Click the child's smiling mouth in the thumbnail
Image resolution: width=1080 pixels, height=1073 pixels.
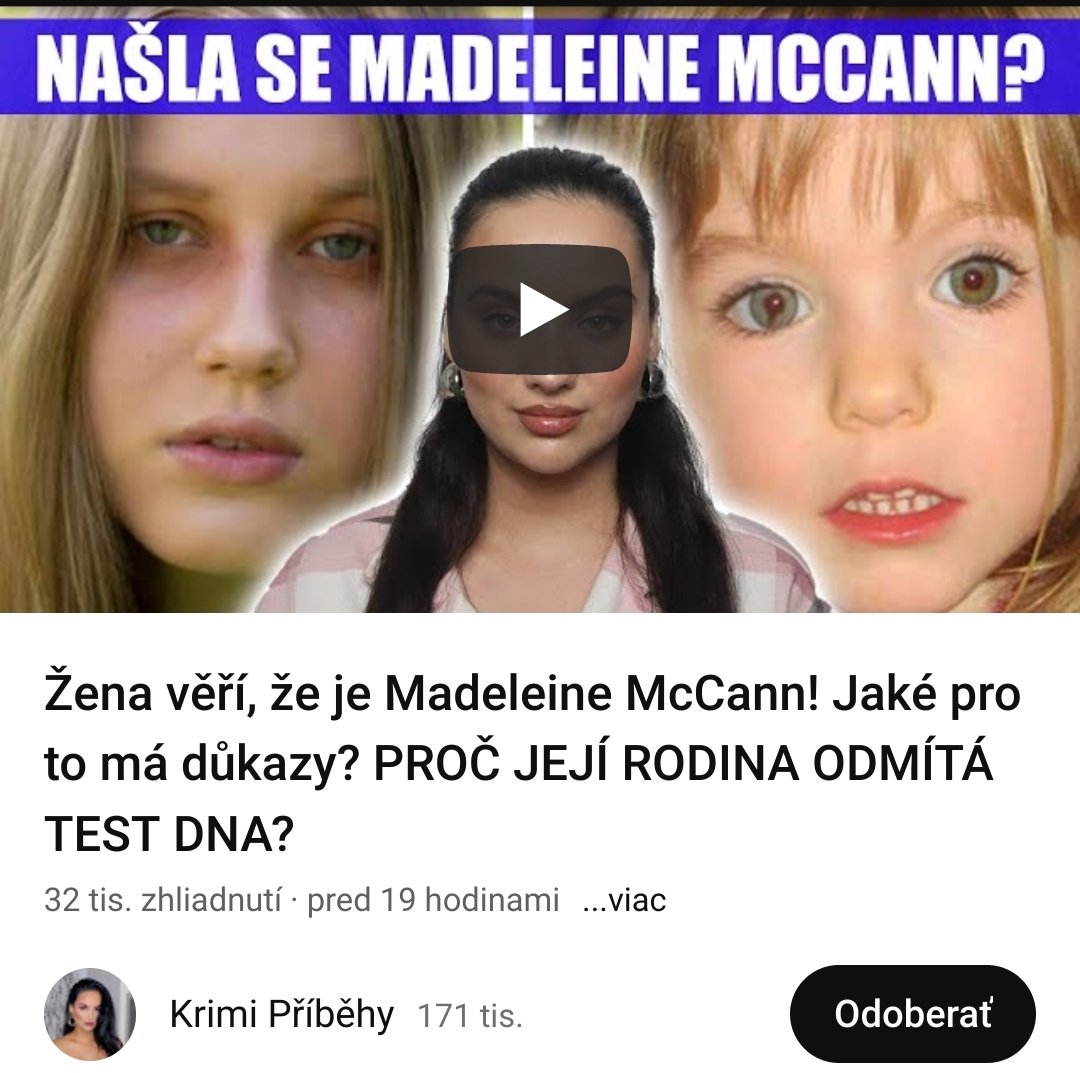click(x=893, y=508)
